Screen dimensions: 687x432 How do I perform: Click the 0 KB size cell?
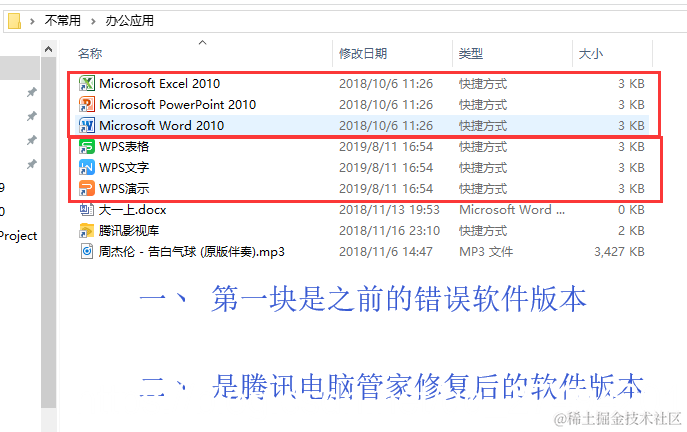(631, 209)
